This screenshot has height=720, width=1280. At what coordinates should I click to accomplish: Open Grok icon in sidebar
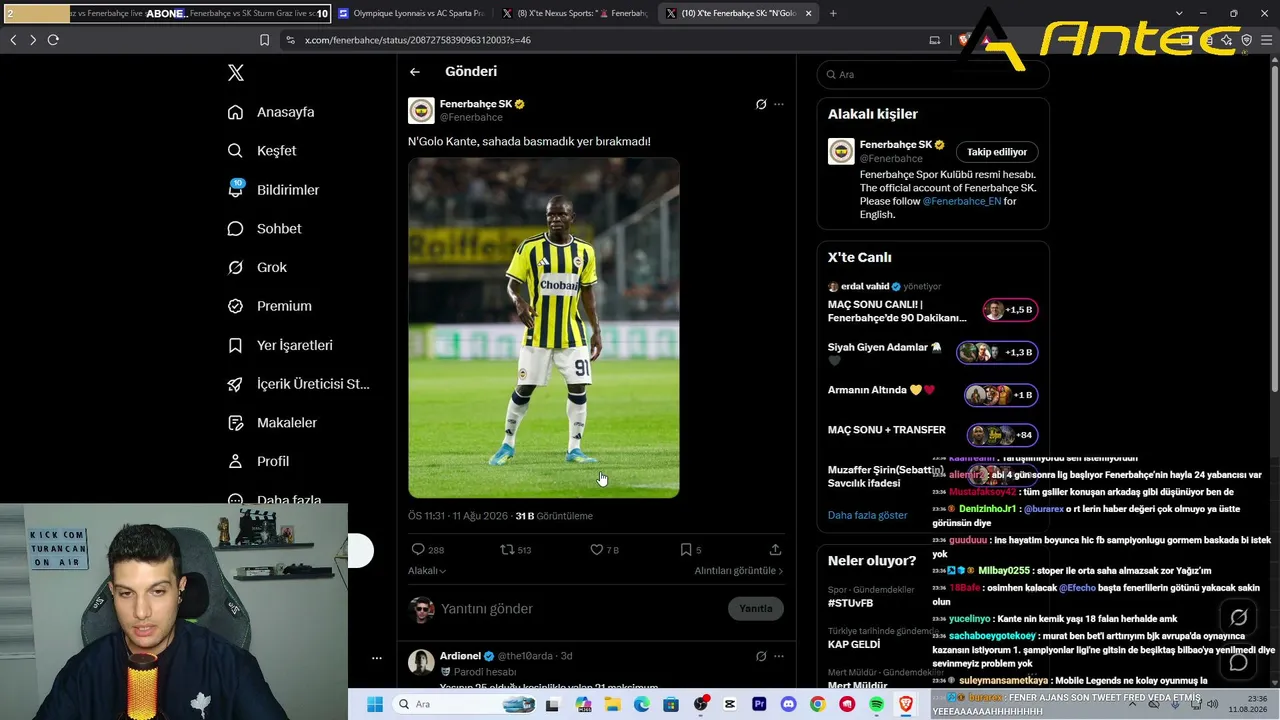click(235, 267)
